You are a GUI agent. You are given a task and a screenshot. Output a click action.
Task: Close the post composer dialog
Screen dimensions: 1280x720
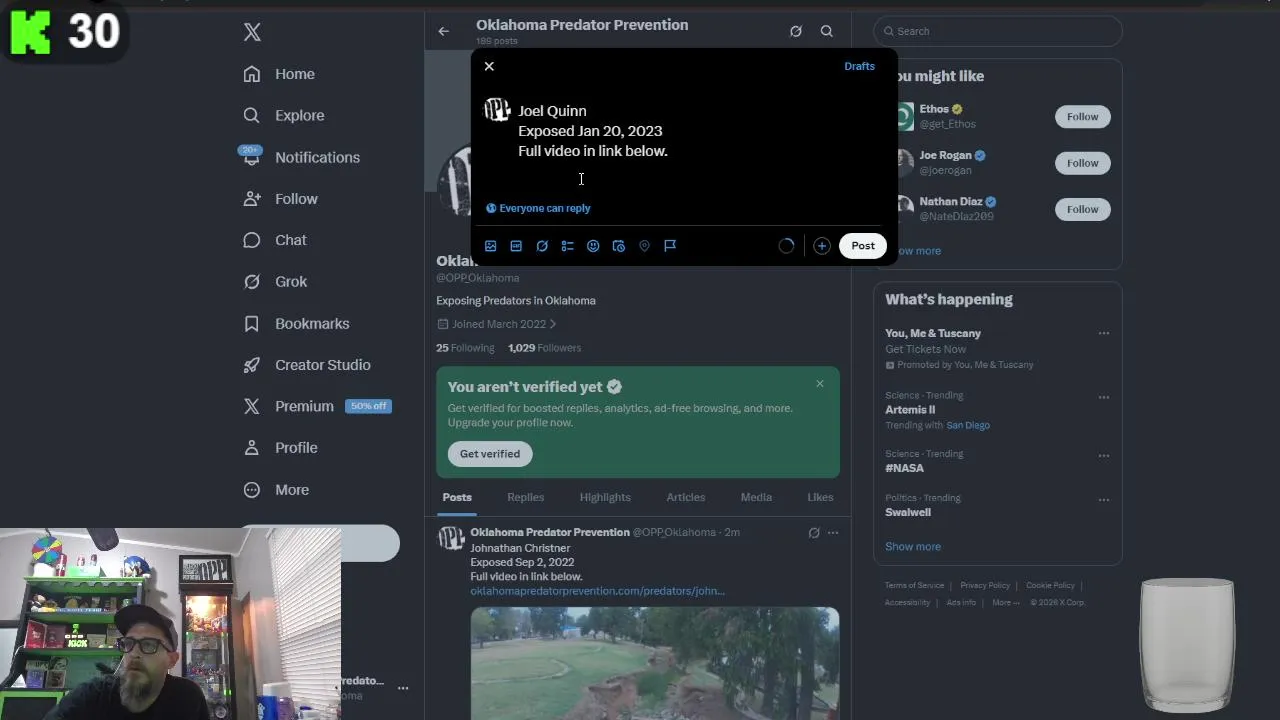(489, 66)
